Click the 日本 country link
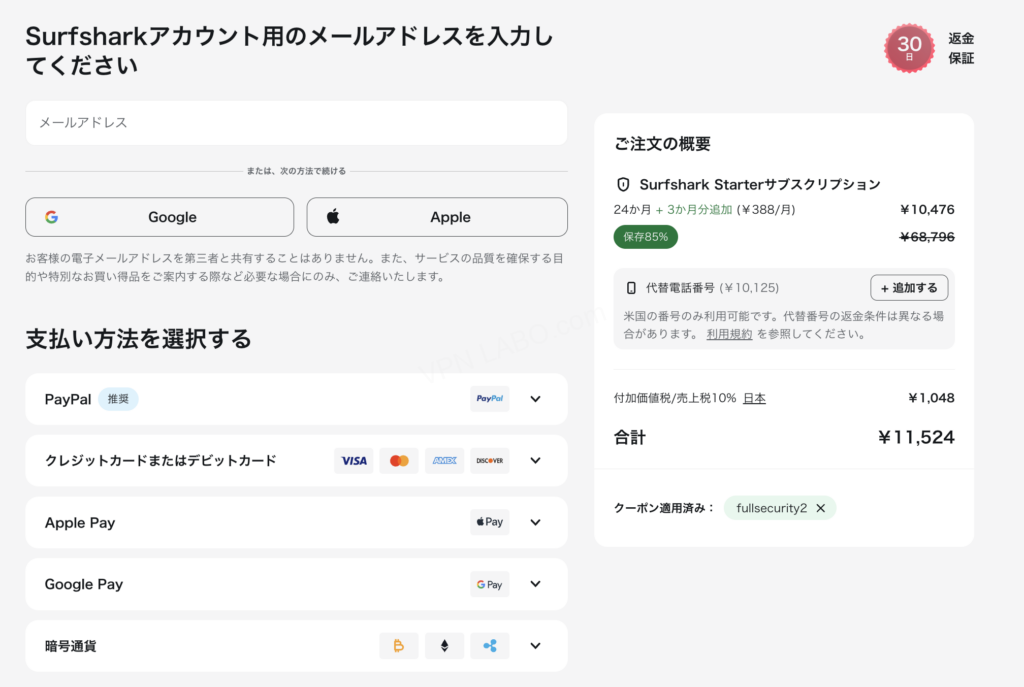The height and width of the screenshot is (687, 1024). 754,398
